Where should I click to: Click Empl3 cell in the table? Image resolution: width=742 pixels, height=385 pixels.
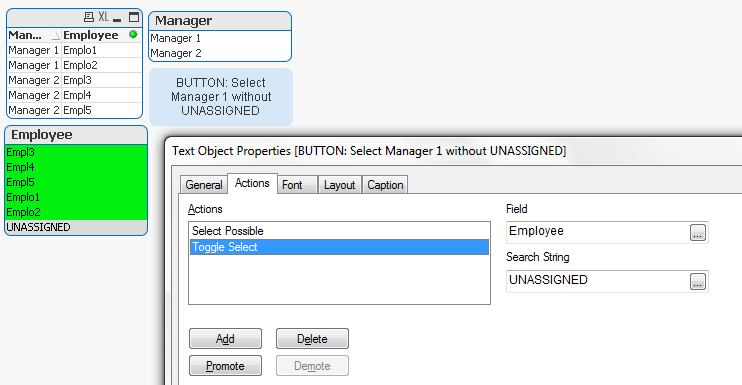(102, 80)
